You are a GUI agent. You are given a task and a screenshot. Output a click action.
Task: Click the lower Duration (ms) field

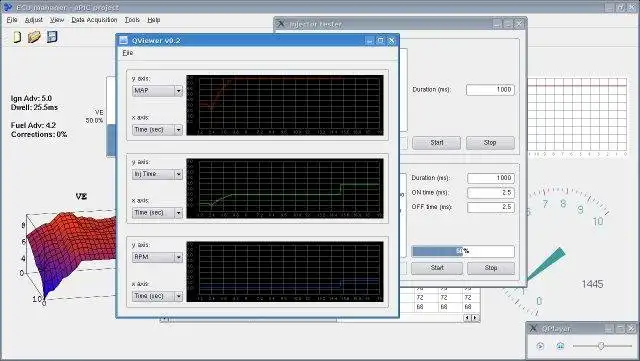(491, 178)
